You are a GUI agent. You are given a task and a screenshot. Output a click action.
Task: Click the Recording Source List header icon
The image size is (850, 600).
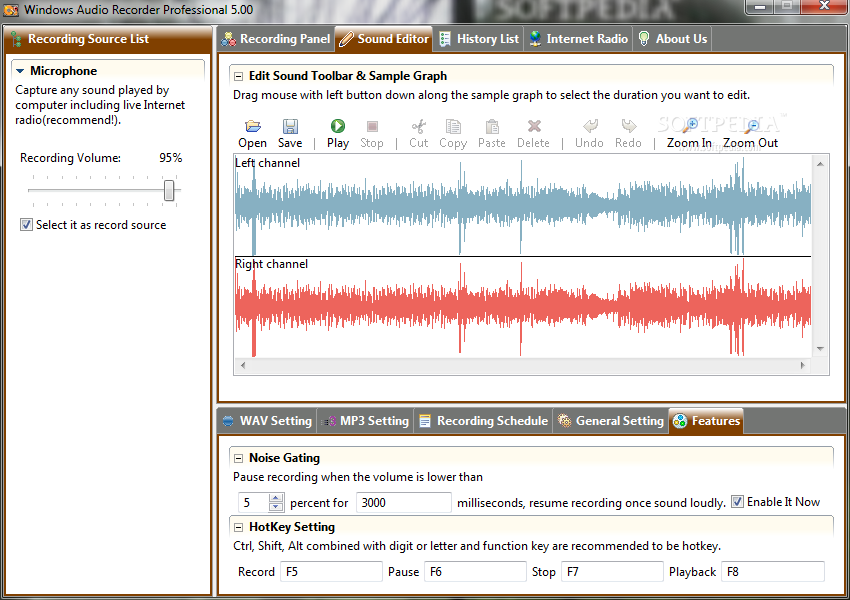(16, 39)
